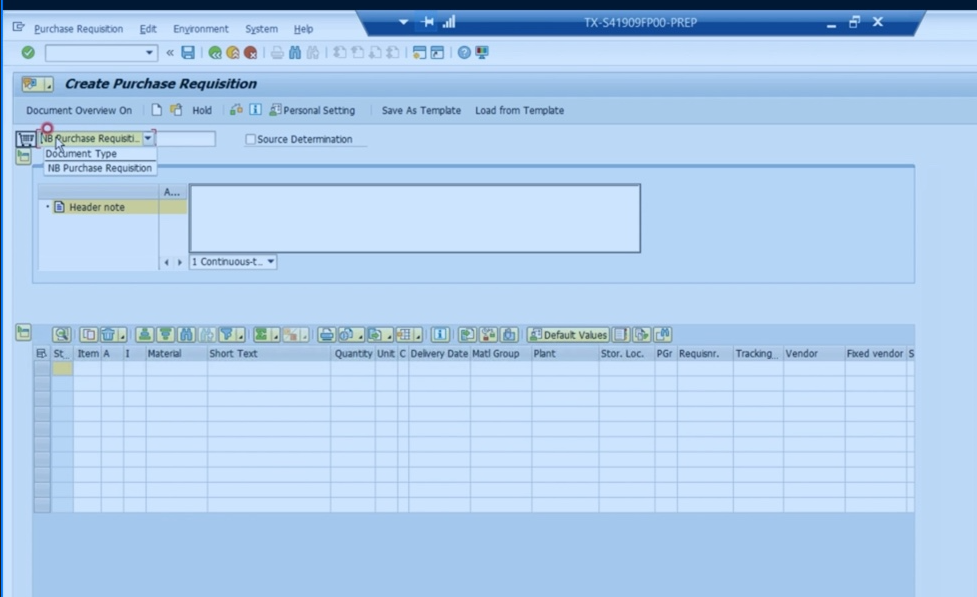Click the Delete trash icon in item toolbar
977x597 pixels.
108,335
